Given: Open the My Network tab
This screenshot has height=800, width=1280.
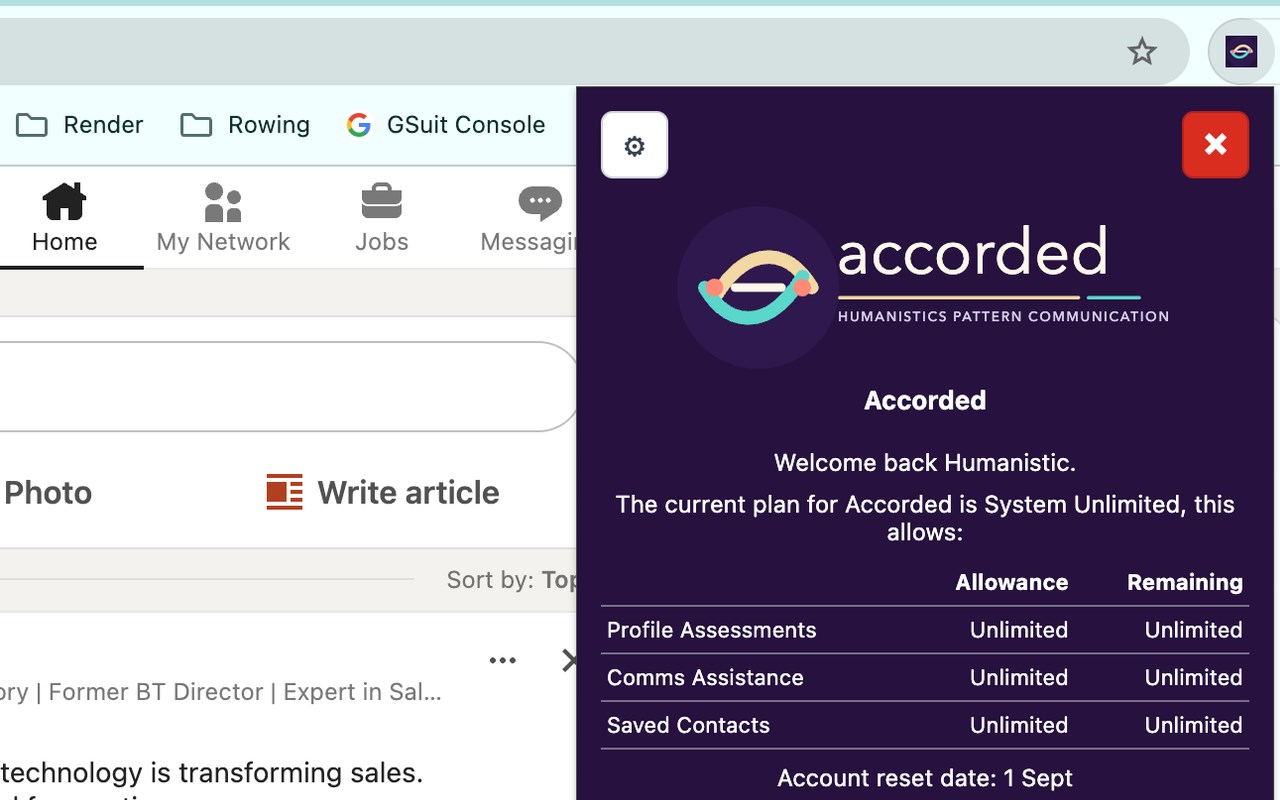Looking at the screenshot, I should click(223, 218).
